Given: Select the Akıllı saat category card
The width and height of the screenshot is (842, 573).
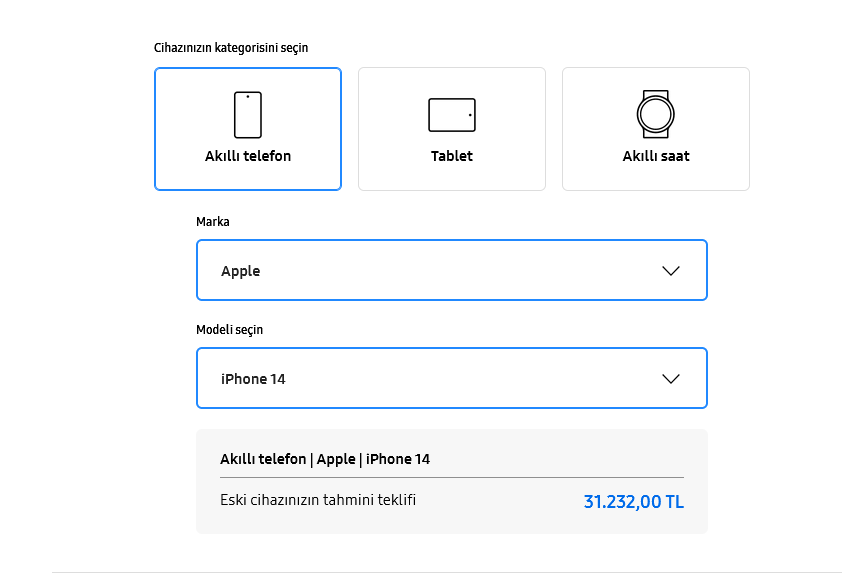Looking at the screenshot, I should pos(656,129).
